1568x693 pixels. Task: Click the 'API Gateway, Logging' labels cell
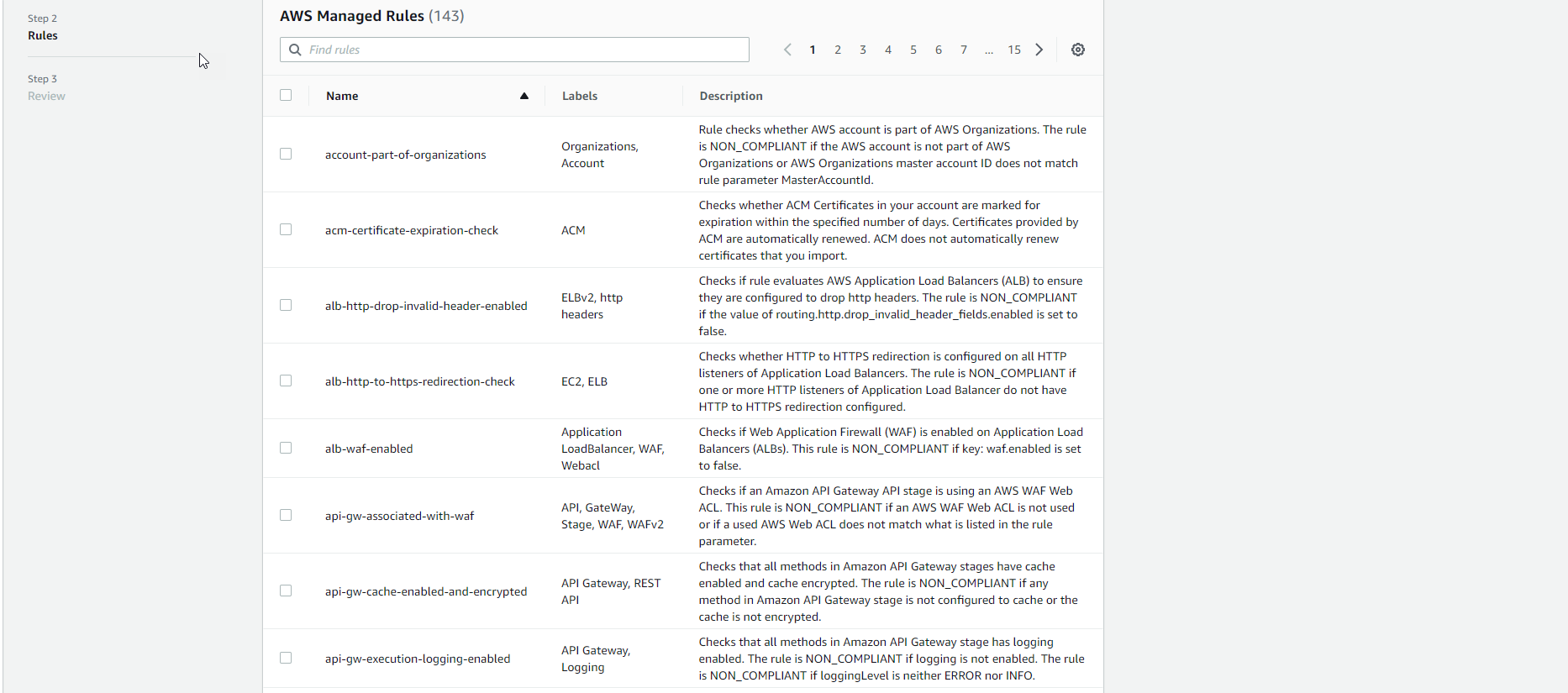596,659
